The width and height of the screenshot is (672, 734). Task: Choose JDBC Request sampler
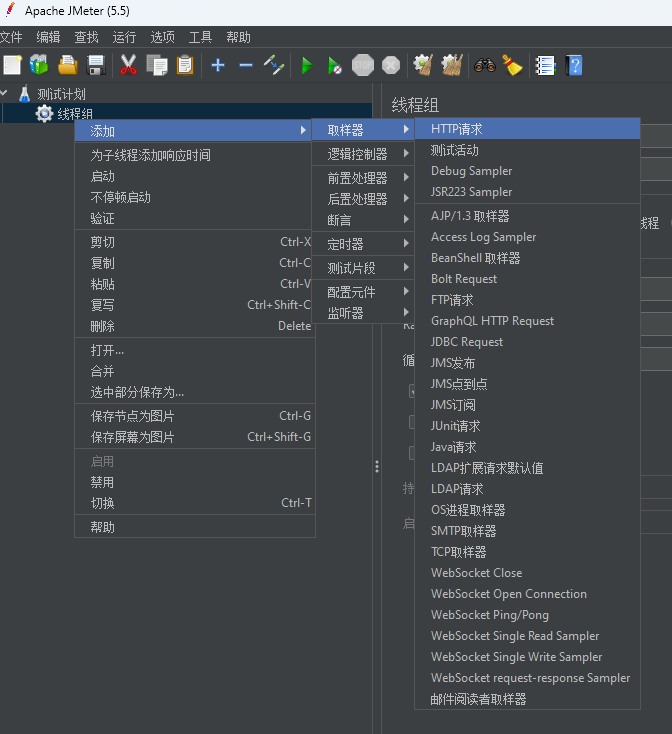tap(467, 342)
